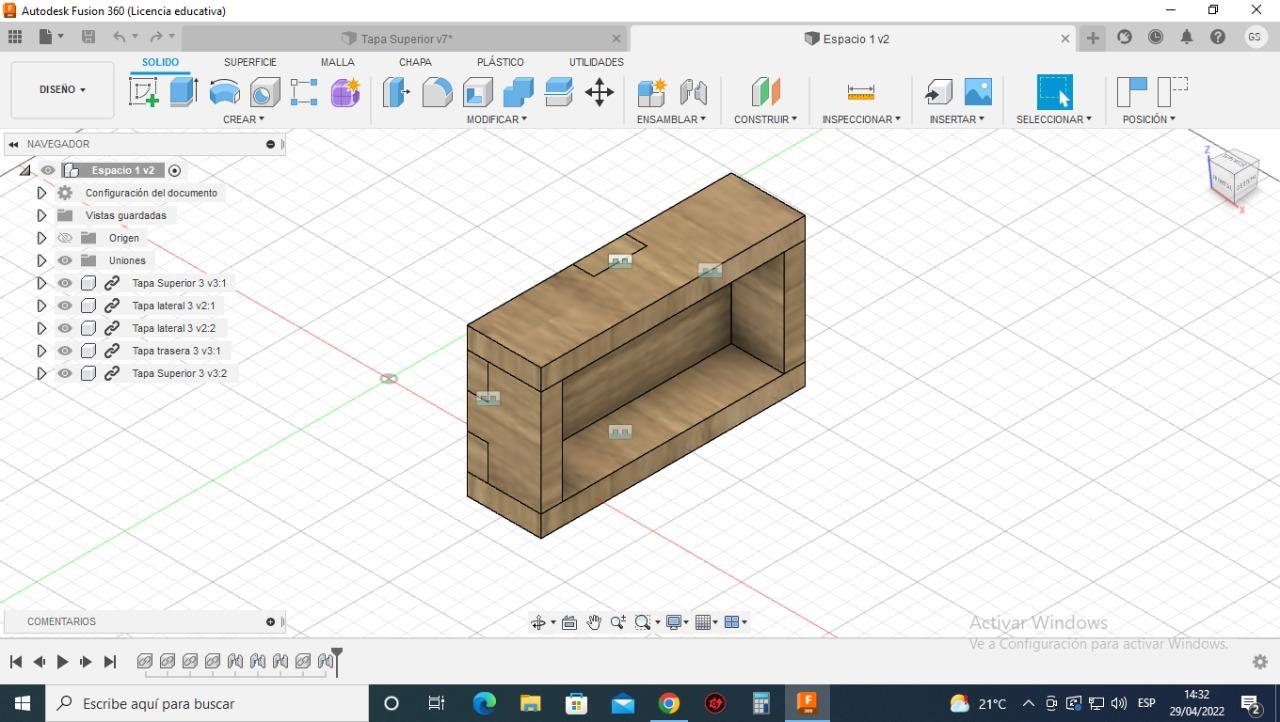Hide Tapa lateral 3 v2:2 component
Screen dimensions: 1280x722
pyautogui.click(x=65, y=328)
